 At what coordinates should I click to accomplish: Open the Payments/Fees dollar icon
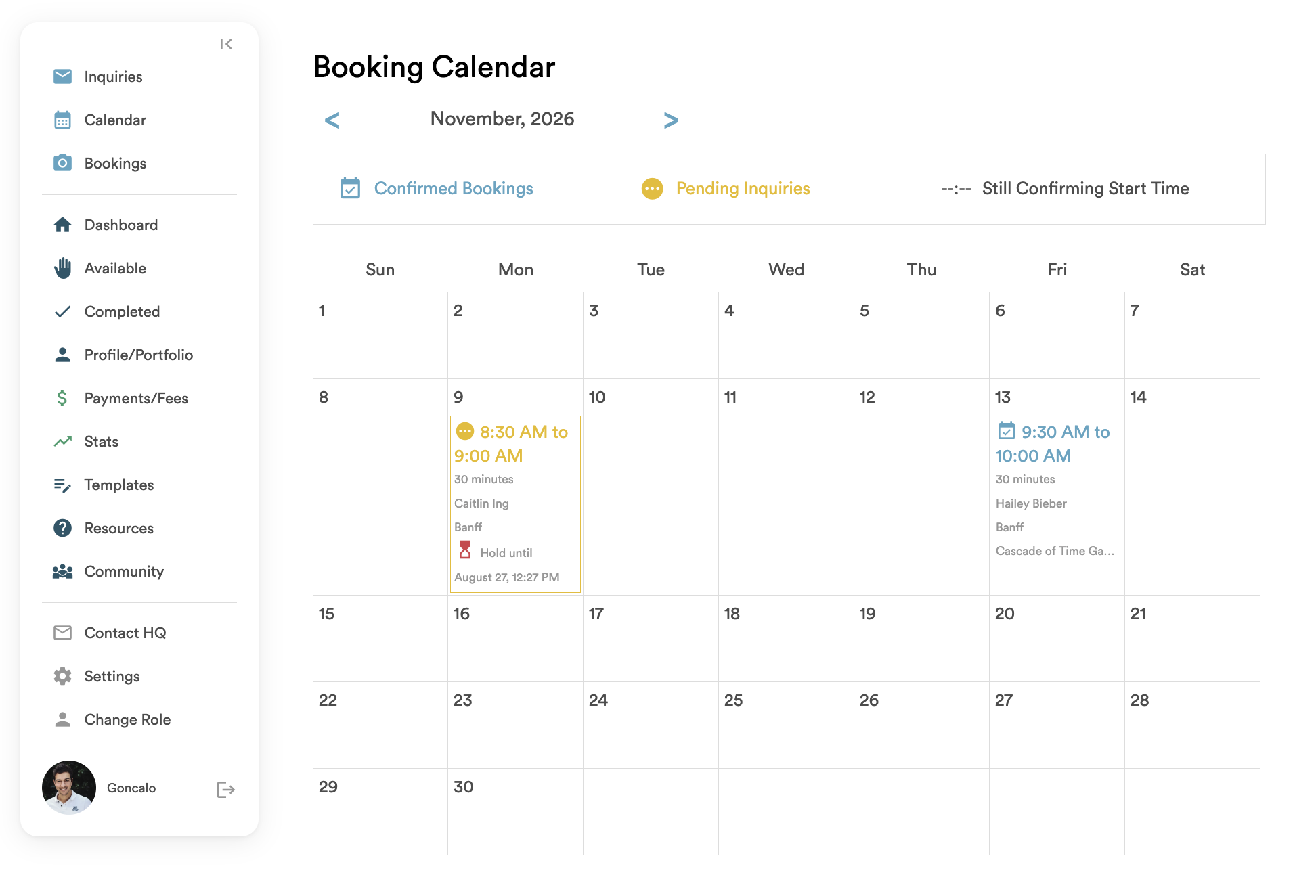[x=62, y=398]
